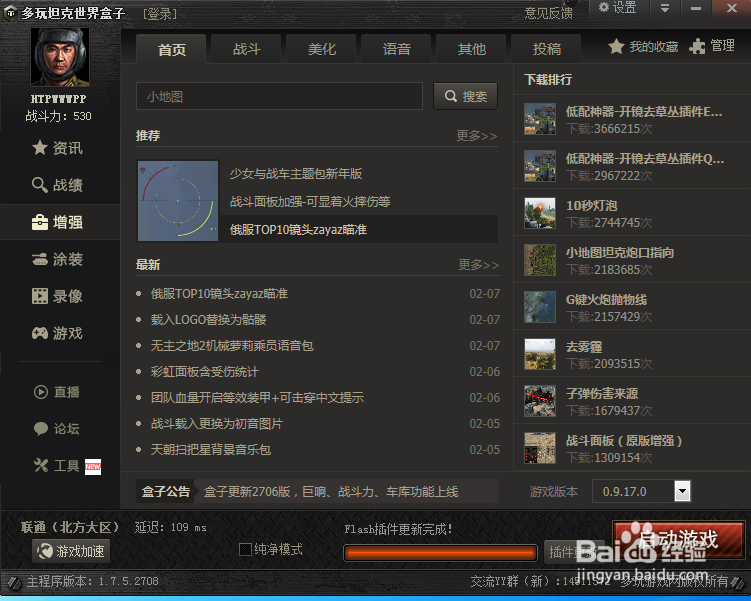
Task: Click the 战斗力: 530 rating text
Action: [x=58, y=116]
